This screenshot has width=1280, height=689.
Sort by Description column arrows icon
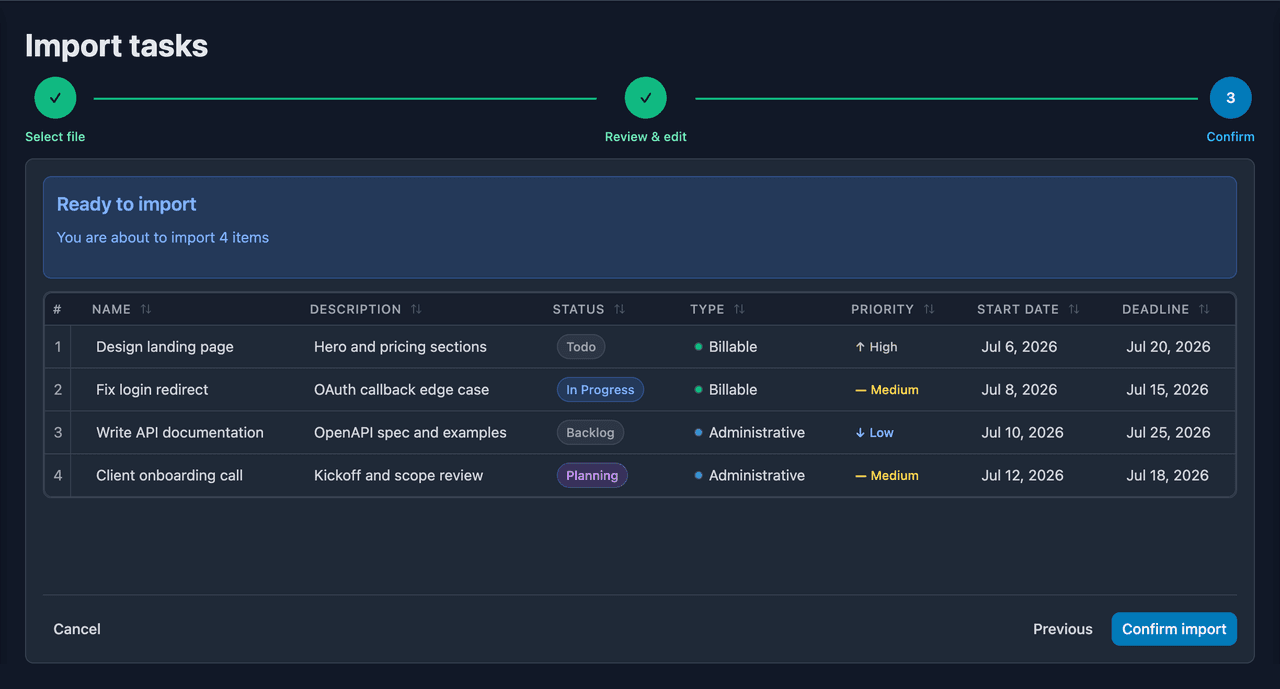point(416,310)
